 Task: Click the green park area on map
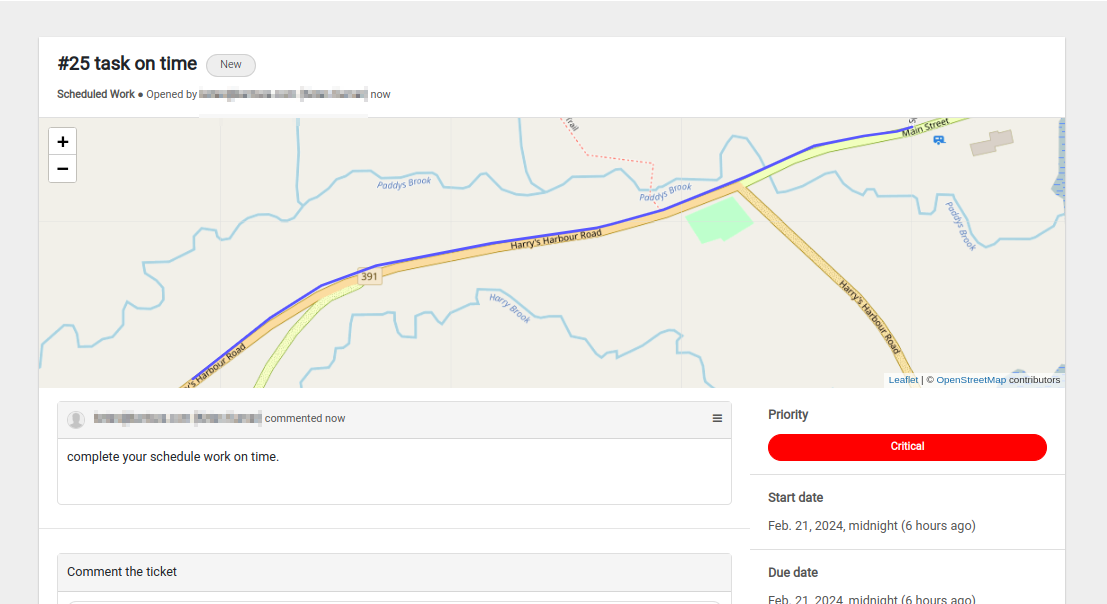pos(719,220)
